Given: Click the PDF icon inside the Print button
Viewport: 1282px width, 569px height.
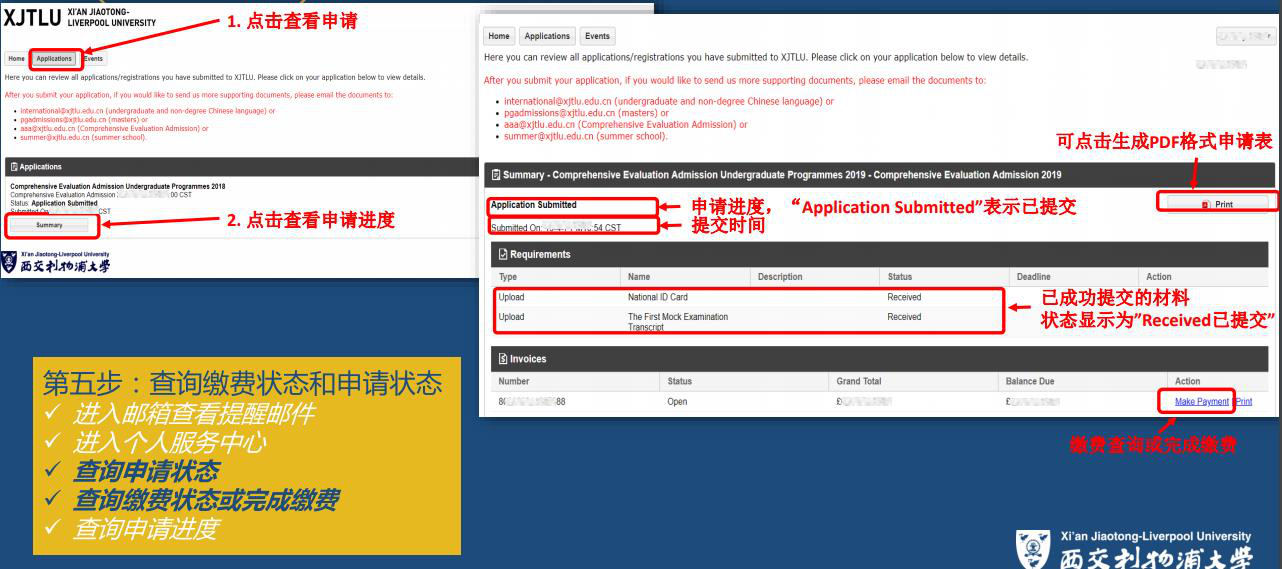Looking at the screenshot, I should click(x=1205, y=204).
